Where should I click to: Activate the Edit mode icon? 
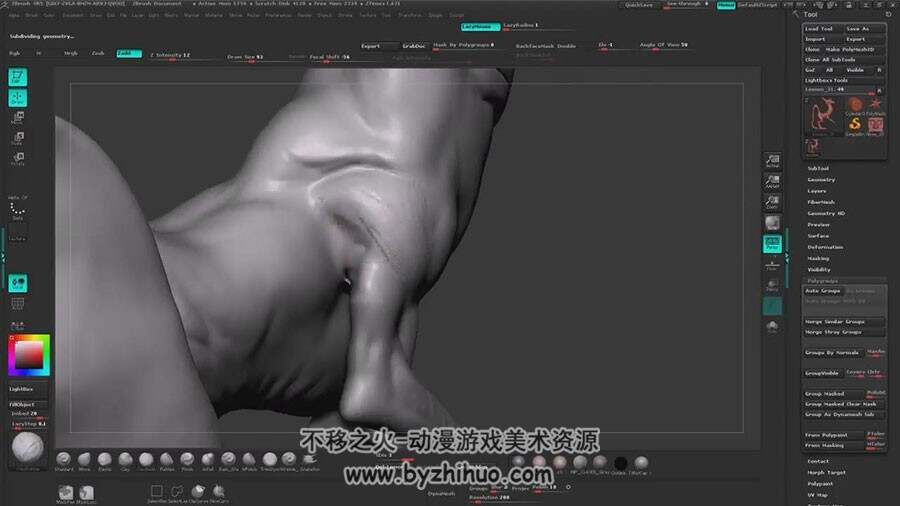pyautogui.click(x=17, y=77)
